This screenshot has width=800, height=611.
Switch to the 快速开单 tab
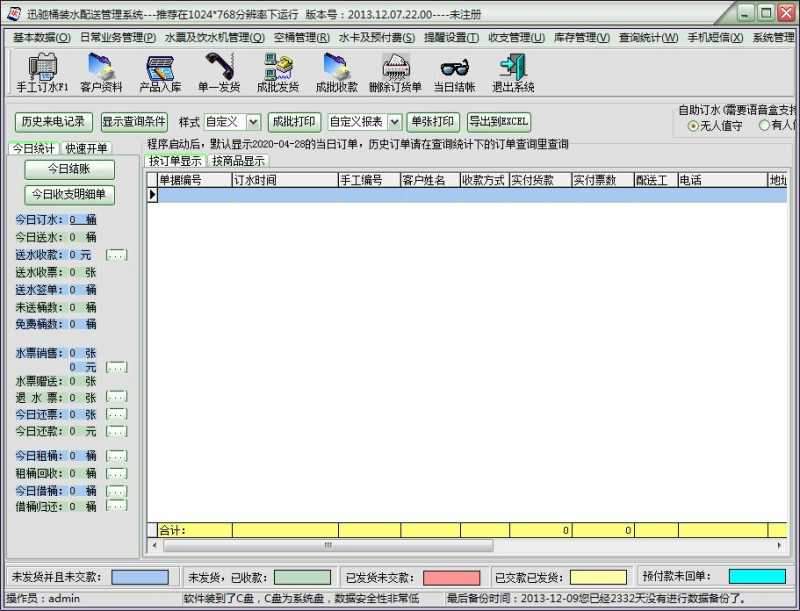point(88,148)
